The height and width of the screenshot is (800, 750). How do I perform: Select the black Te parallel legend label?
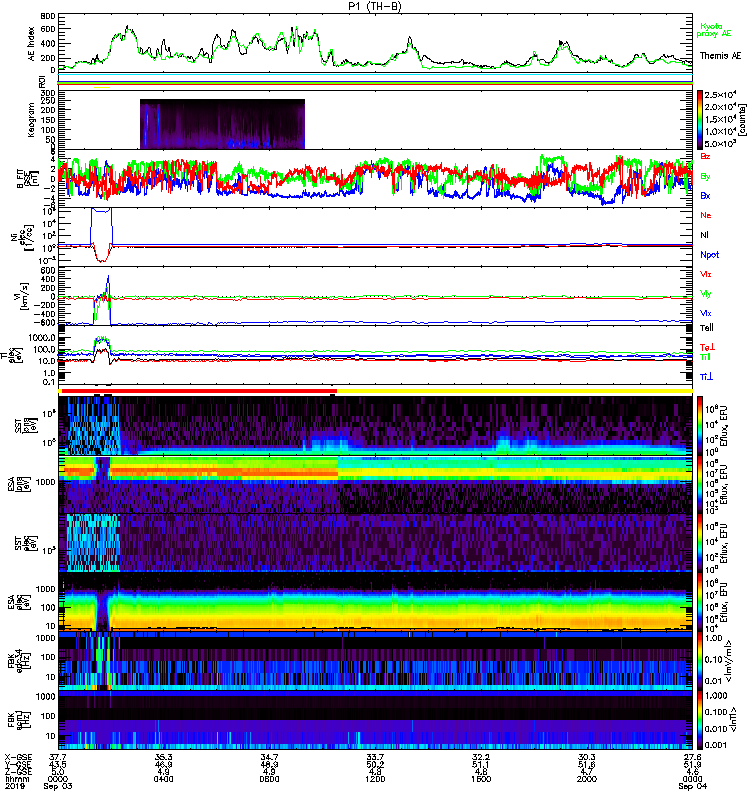pos(707,328)
